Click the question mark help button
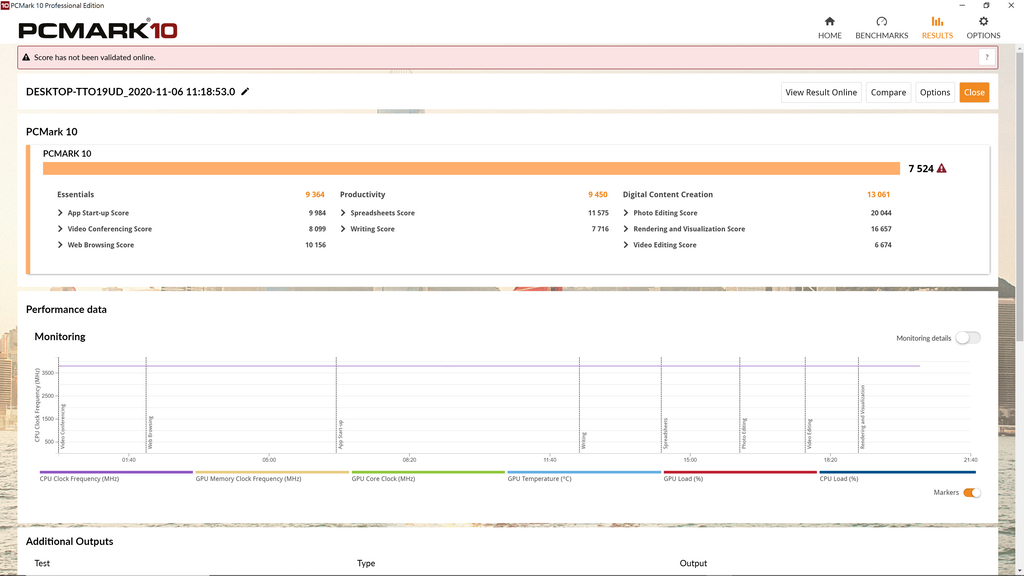Screen dimensions: 1024x576 986,58
